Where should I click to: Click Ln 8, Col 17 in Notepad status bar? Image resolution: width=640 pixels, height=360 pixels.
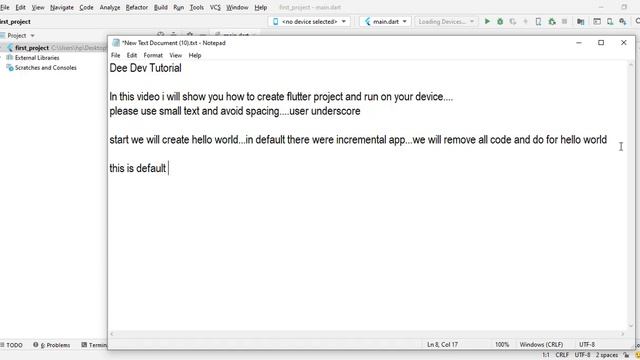click(442, 344)
